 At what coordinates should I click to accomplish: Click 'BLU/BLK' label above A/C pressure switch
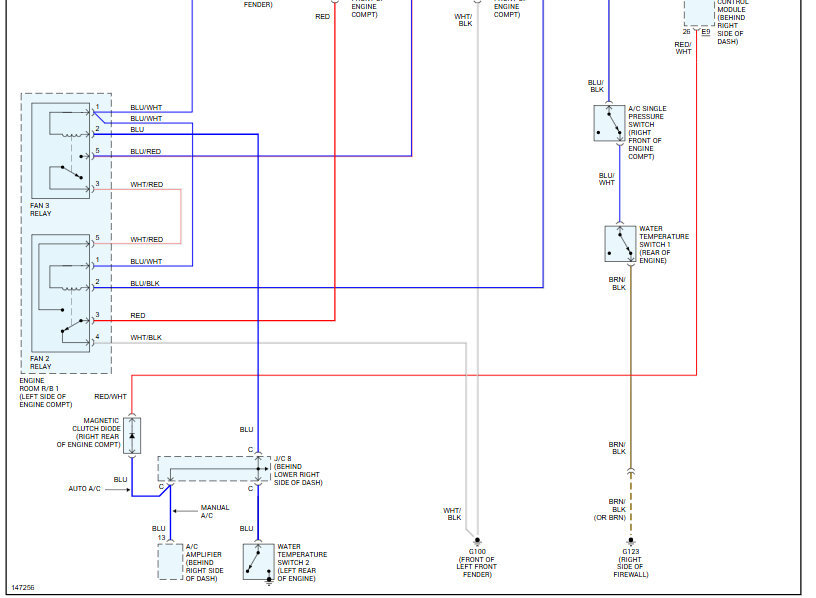596,86
